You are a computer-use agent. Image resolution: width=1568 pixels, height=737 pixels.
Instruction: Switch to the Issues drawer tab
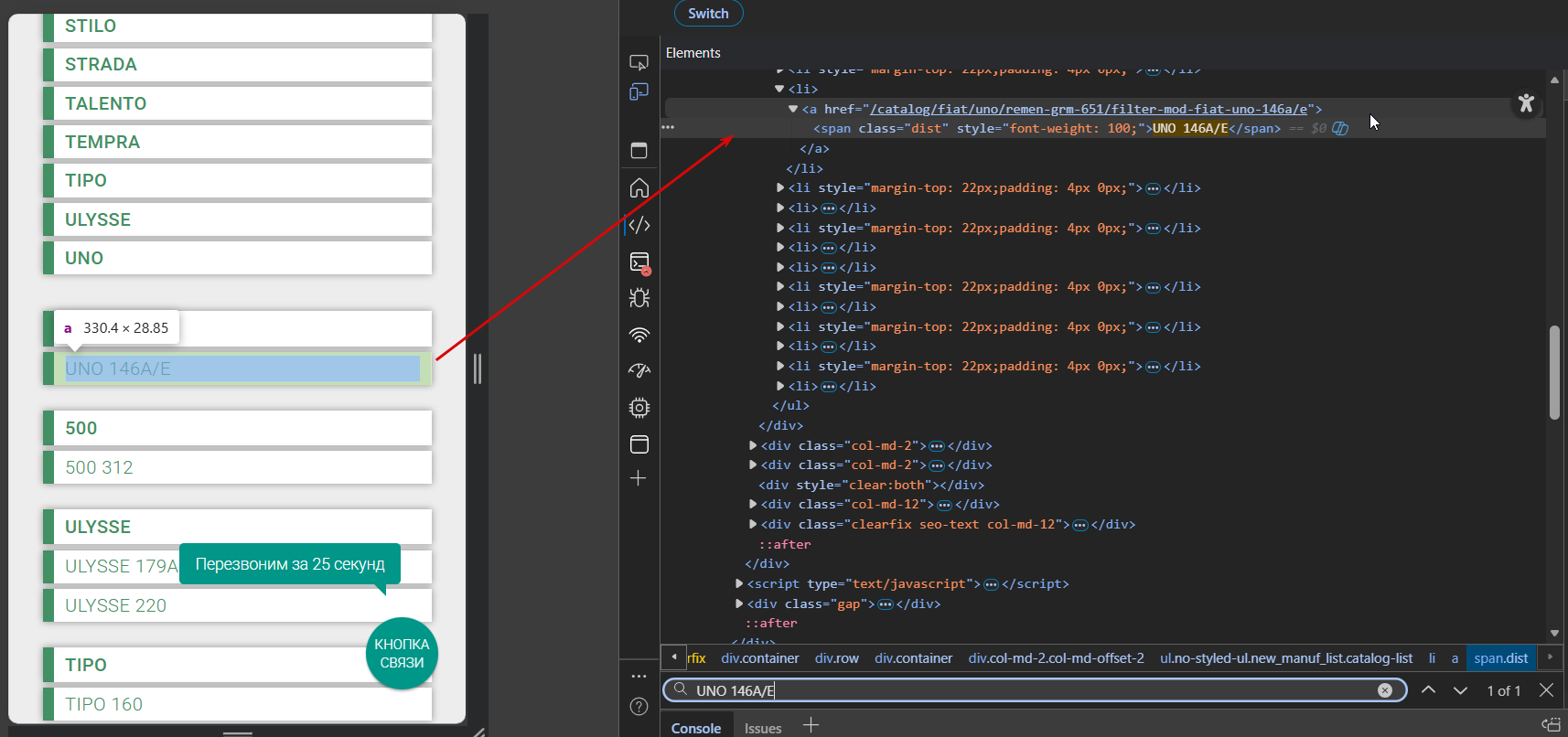click(x=763, y=728)
